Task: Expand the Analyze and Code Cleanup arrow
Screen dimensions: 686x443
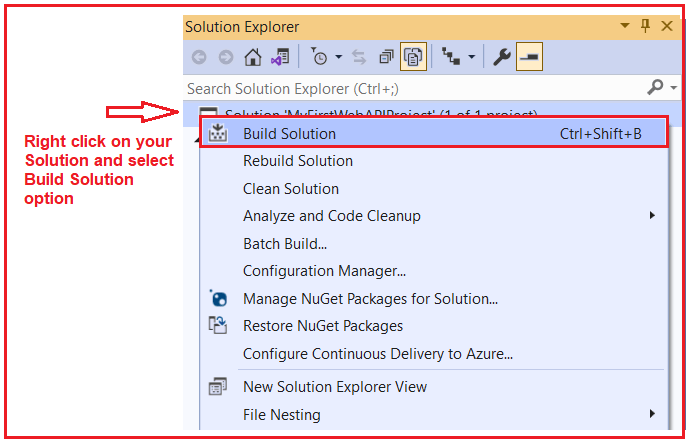Action: [652, 215]
